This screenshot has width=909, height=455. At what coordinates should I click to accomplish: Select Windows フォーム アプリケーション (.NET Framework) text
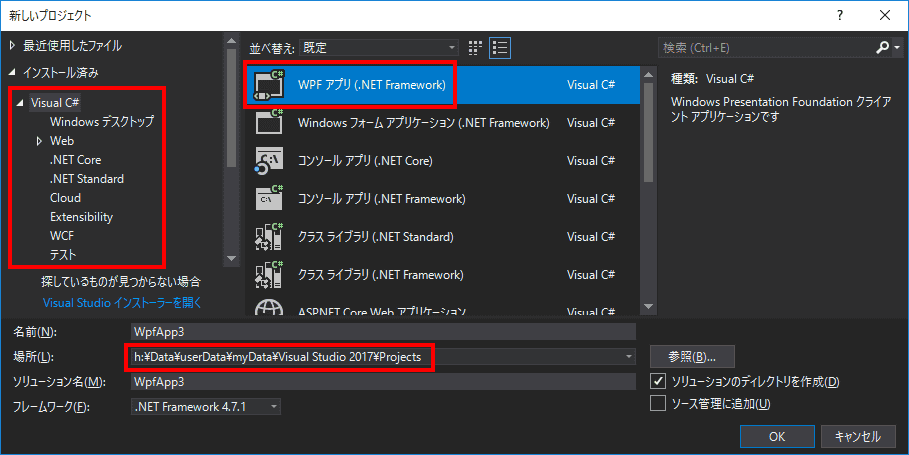pyautogui.click(x=424, y=122)
